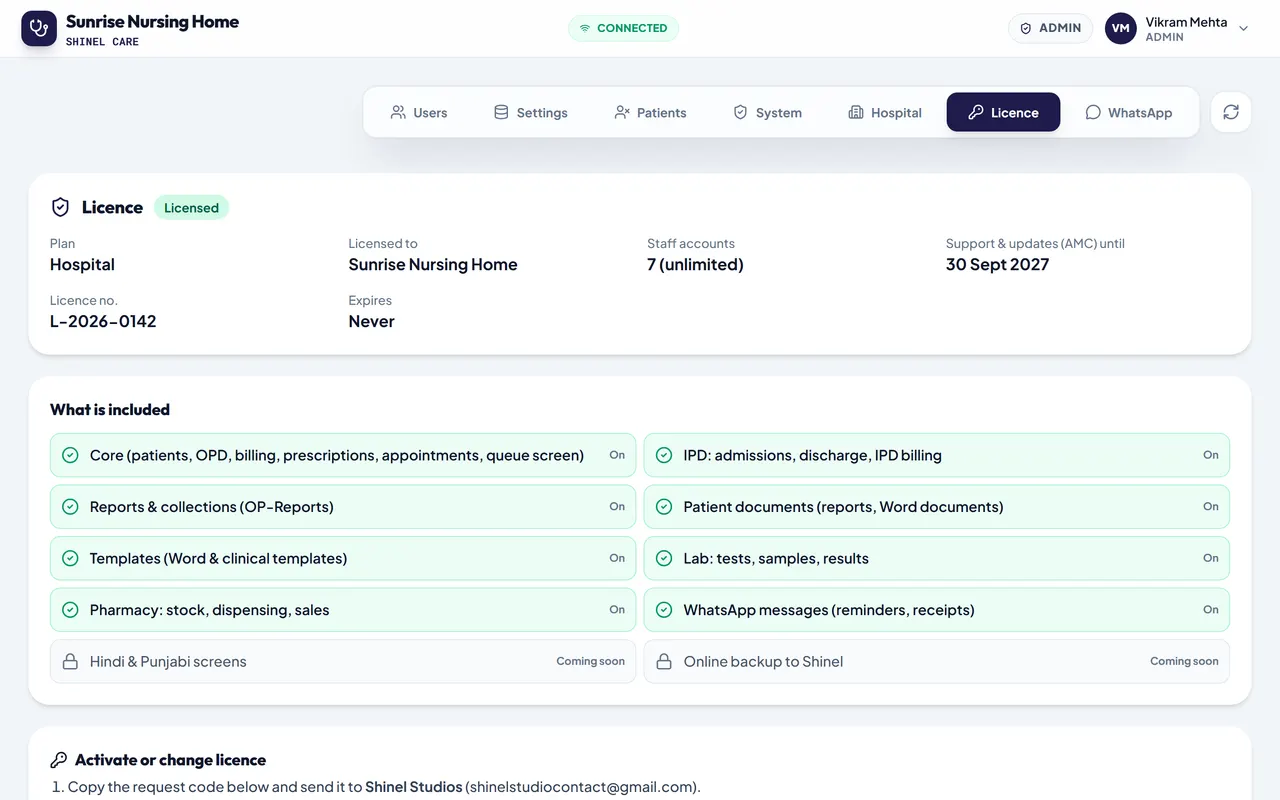Click lock icon on Online backup to Shinel
The image size is (1280, 800).
coord(664,661)
